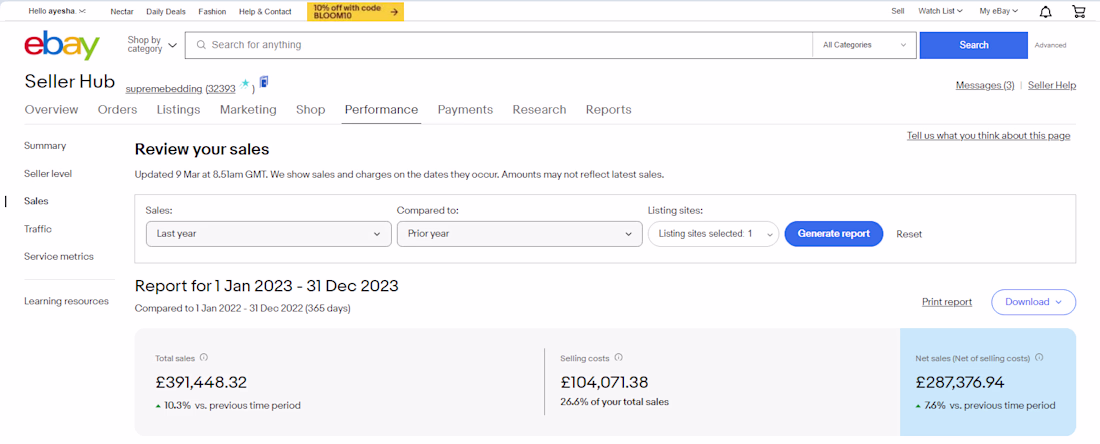Viewport: 1100px width, 444px height.
Task: Click the 32393 feedback score link
Action: (x=221, y=89)
